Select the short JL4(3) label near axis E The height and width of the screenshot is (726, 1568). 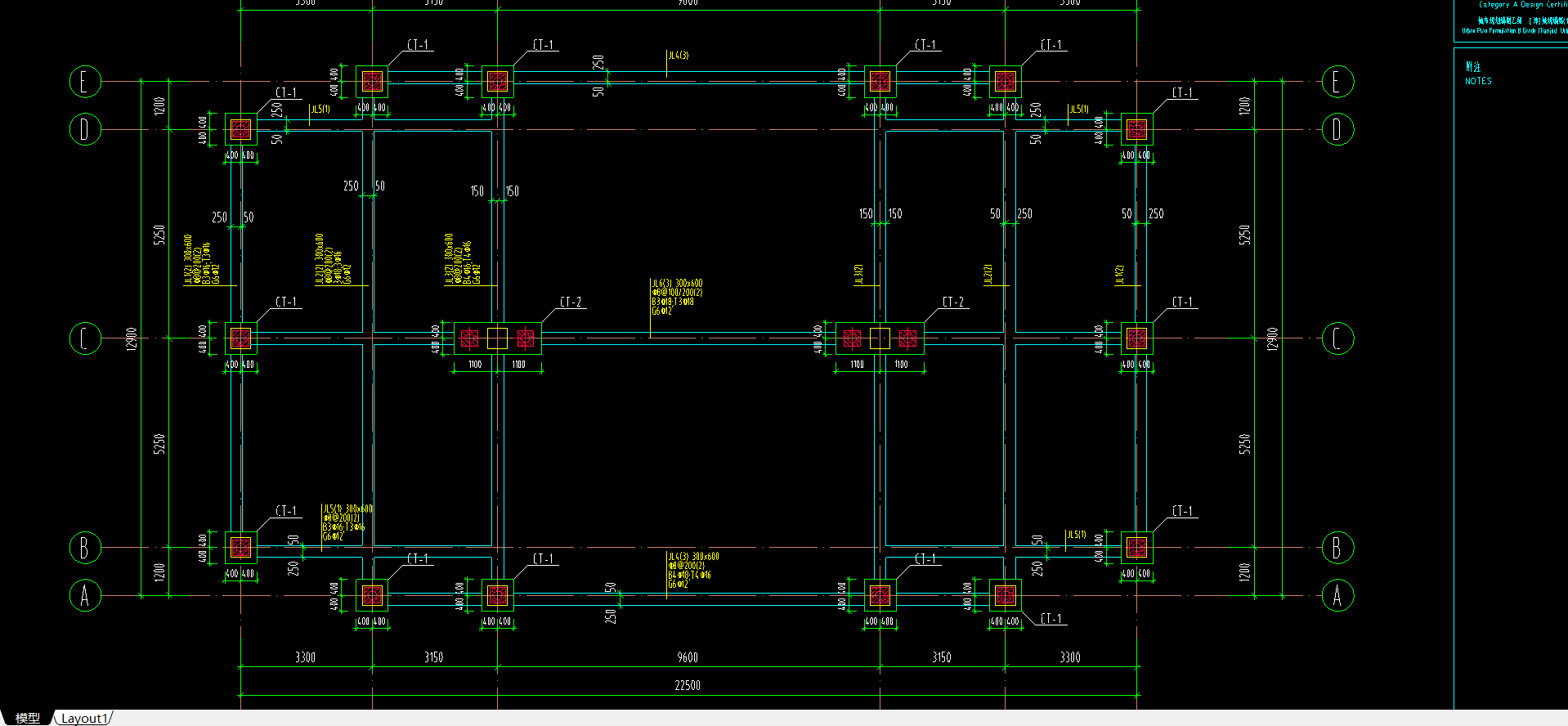pyautogui.click(x=678, y=56)
